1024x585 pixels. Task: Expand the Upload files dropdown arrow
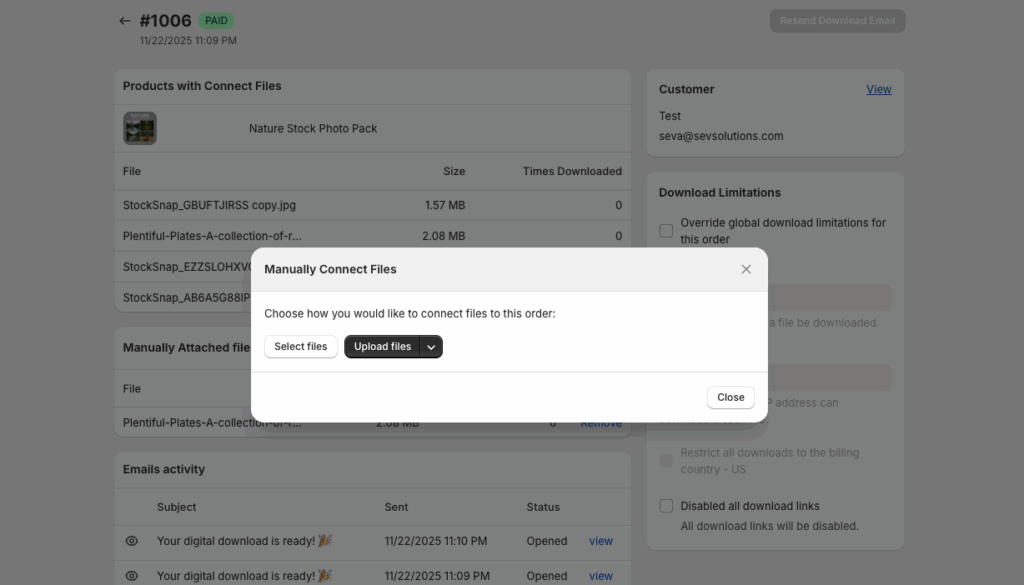(431, 346)
